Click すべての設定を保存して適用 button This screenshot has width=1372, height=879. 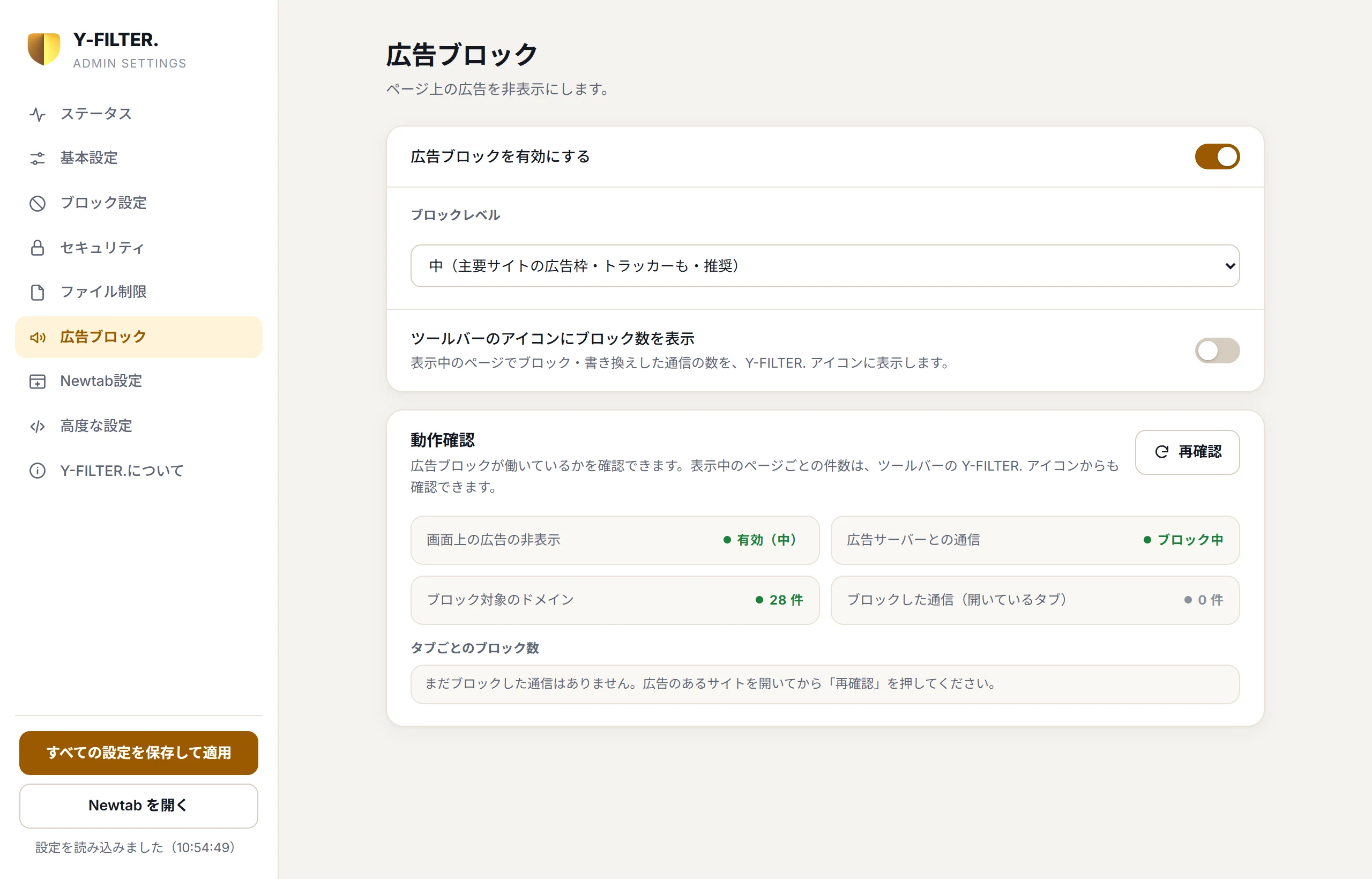139,753
